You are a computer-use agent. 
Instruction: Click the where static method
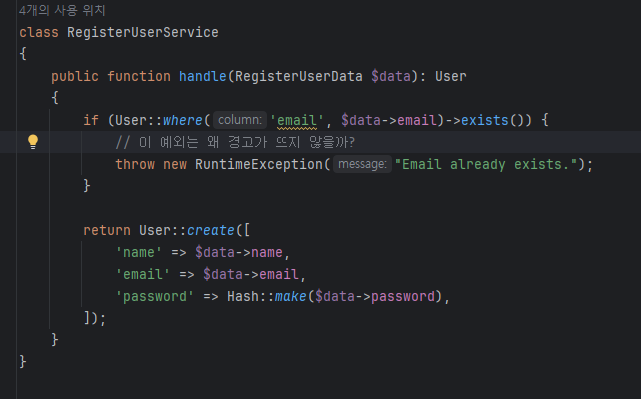pyautogui.click(x=182, y=121)
